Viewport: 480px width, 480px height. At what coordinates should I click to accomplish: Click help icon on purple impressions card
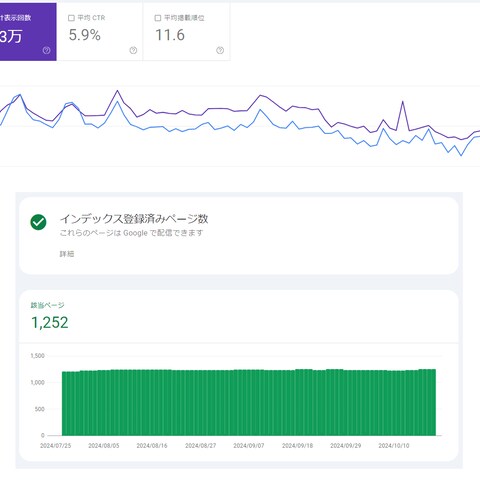(46, 50)
